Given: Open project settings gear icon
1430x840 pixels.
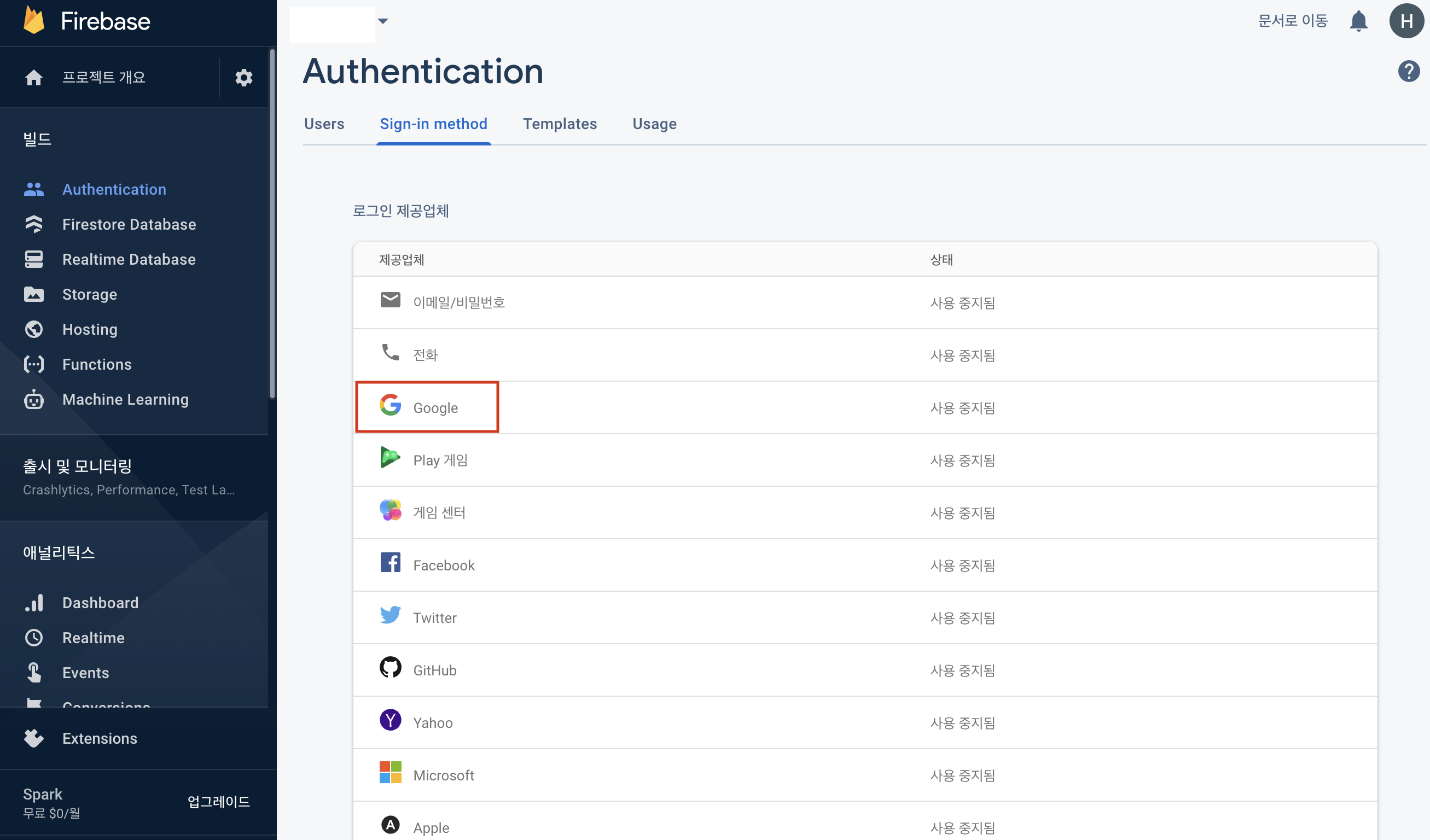Looking at the screenshot, I should coord(243,77).
